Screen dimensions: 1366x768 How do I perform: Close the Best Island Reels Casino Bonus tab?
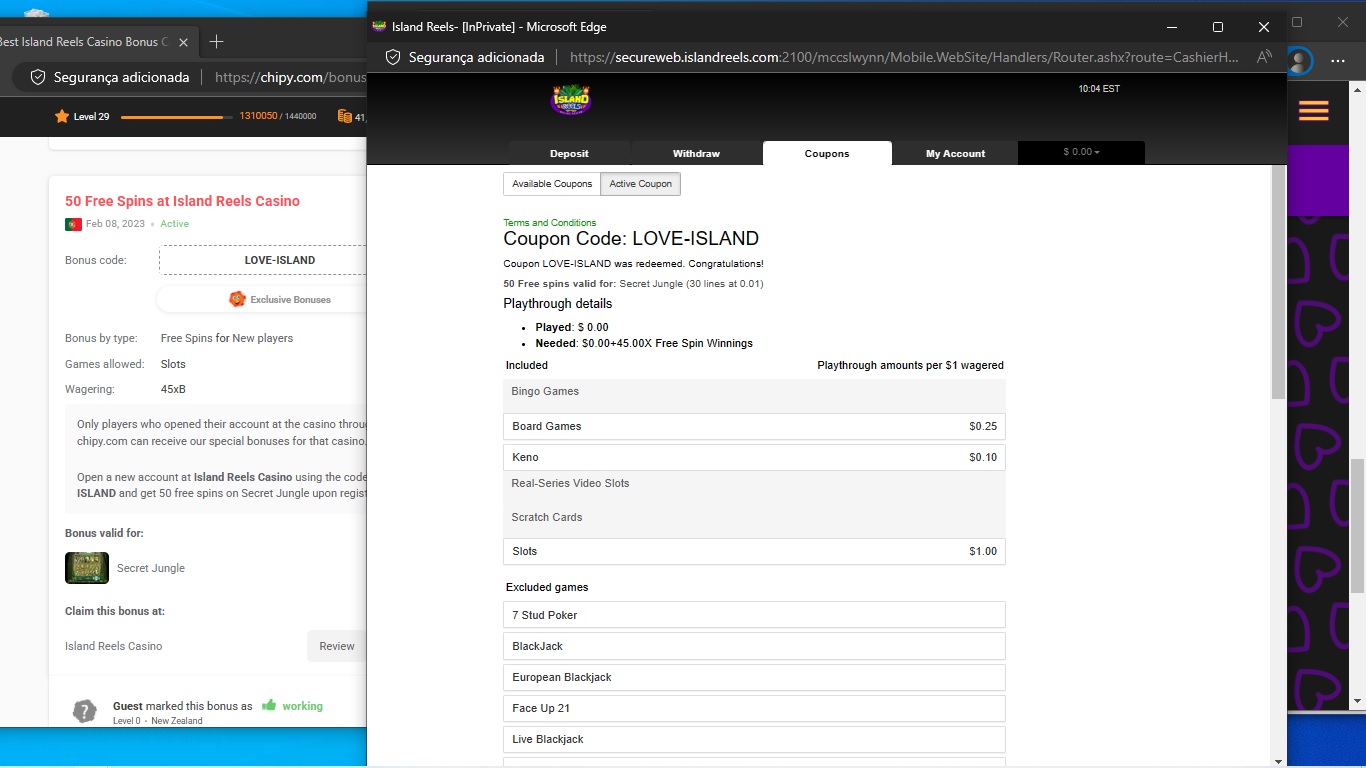[x=183, y=42]
